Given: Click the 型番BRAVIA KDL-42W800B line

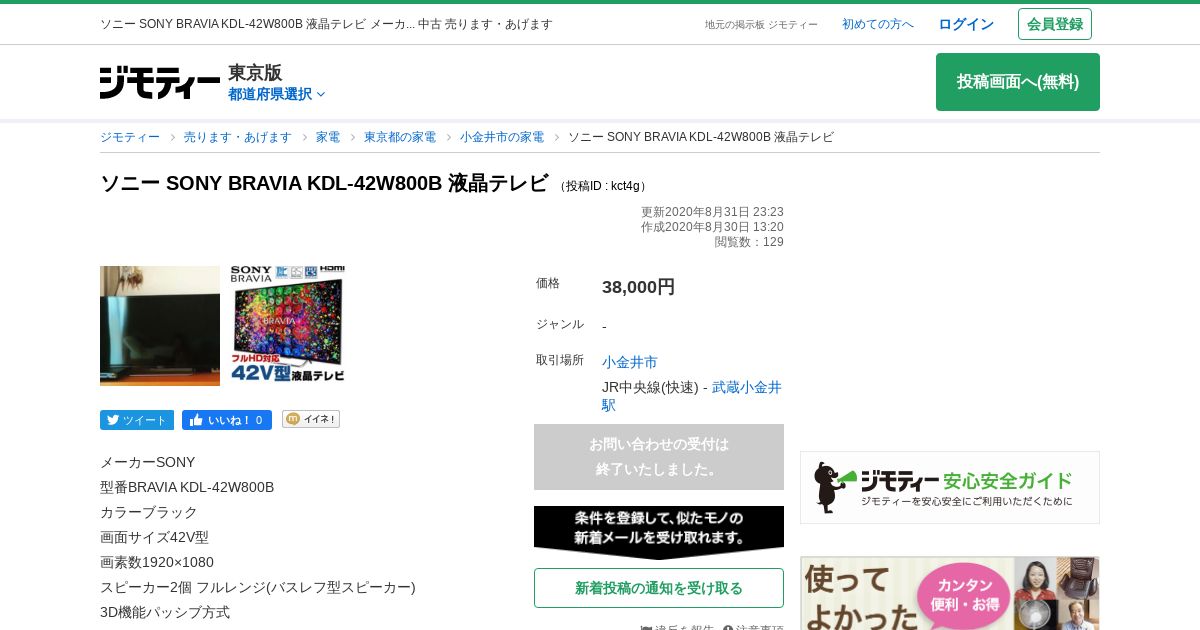Looking at the screenshot, I should (187, 487).
